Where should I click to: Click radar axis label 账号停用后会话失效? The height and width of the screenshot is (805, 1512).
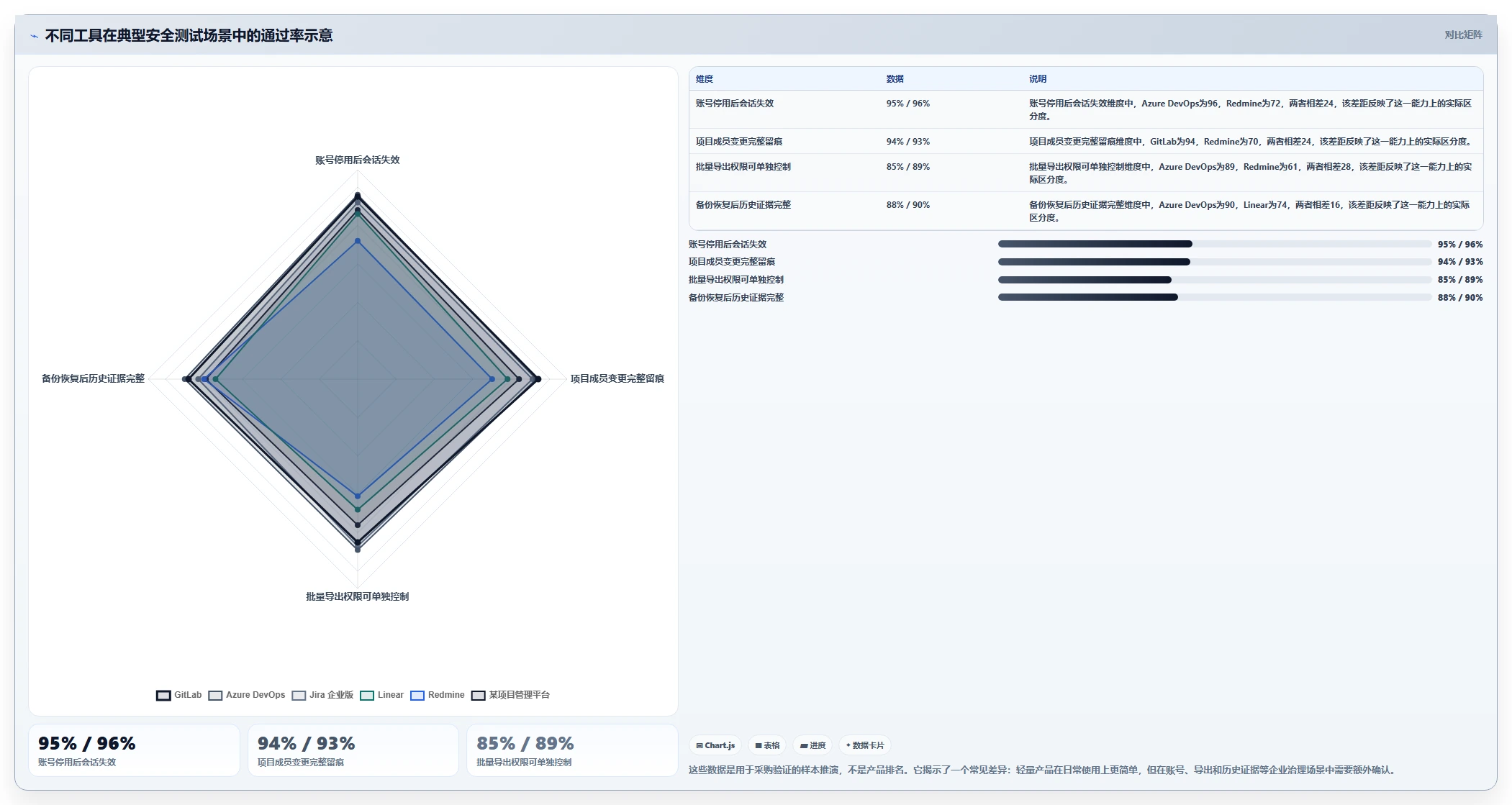(358, 160)
